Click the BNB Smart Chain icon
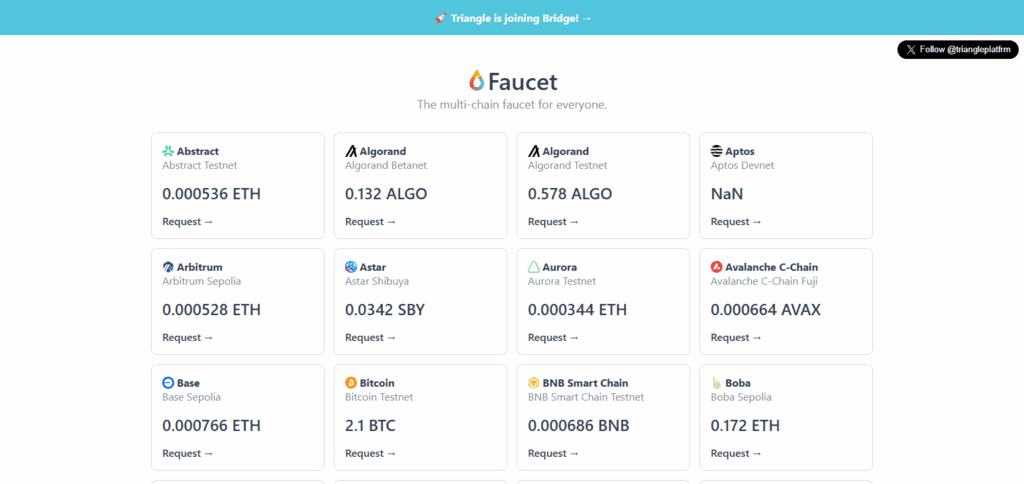Viewport: 1024px width, 484px height. point(534,383)
